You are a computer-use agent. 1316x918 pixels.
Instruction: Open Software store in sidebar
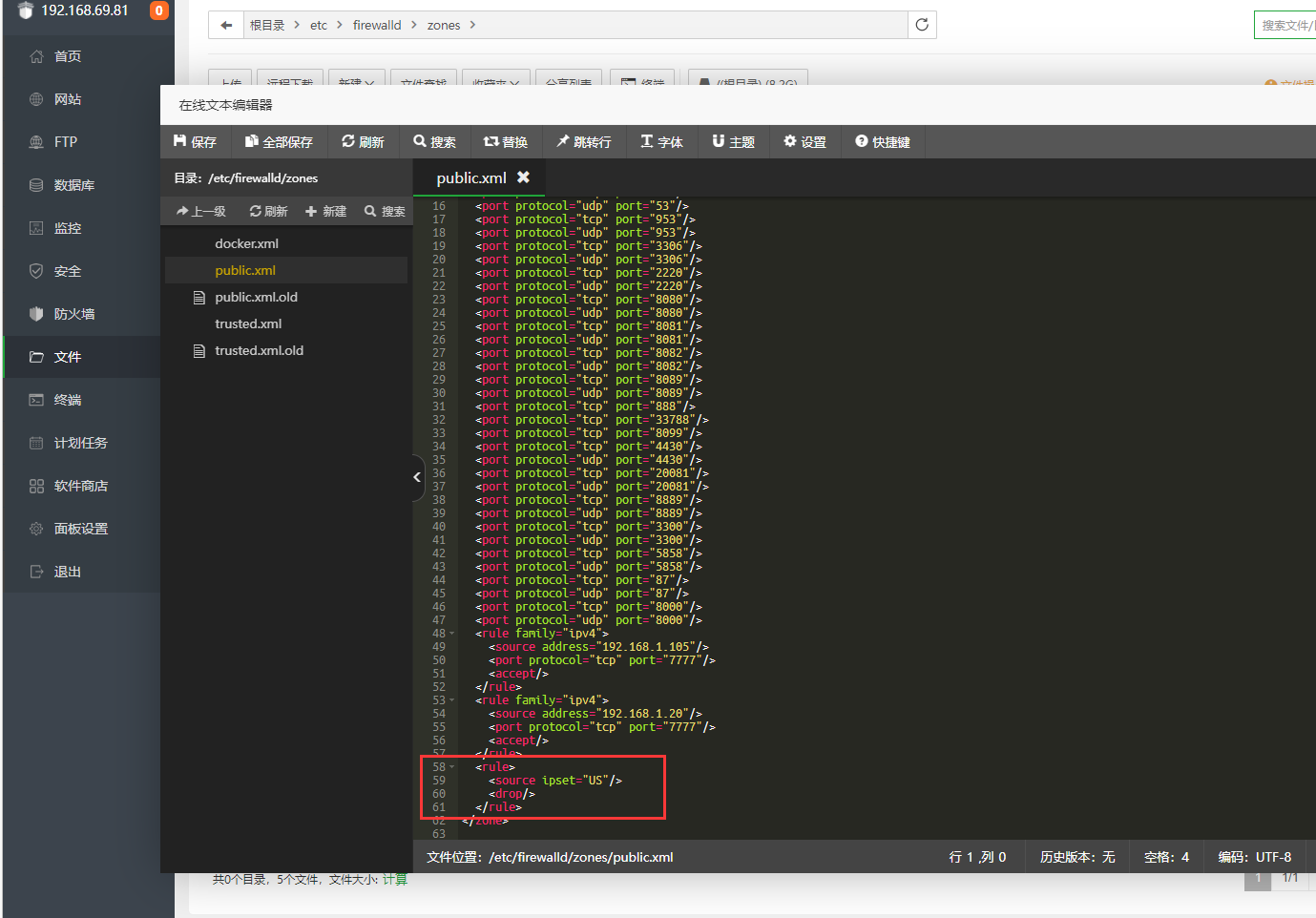point(82,486)
